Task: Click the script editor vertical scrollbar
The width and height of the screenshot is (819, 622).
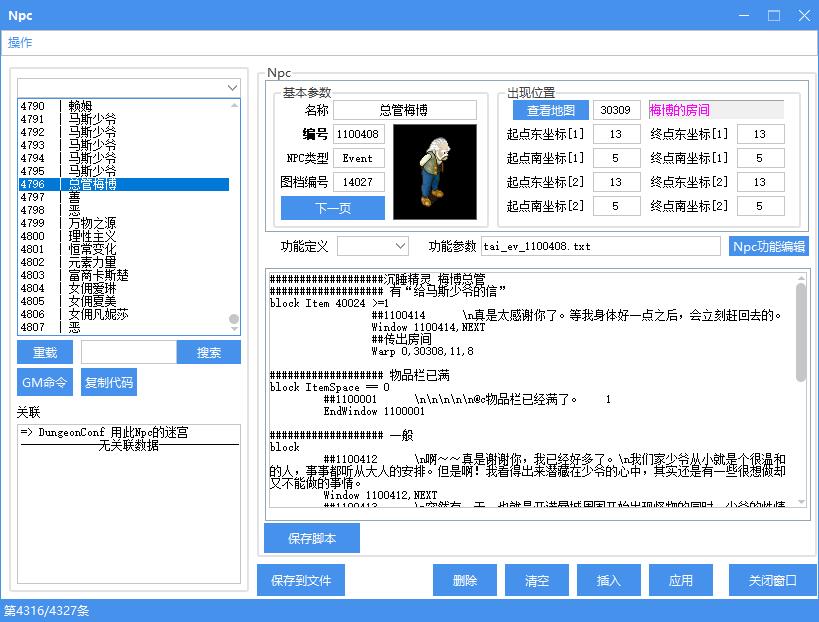Action: 801,330
